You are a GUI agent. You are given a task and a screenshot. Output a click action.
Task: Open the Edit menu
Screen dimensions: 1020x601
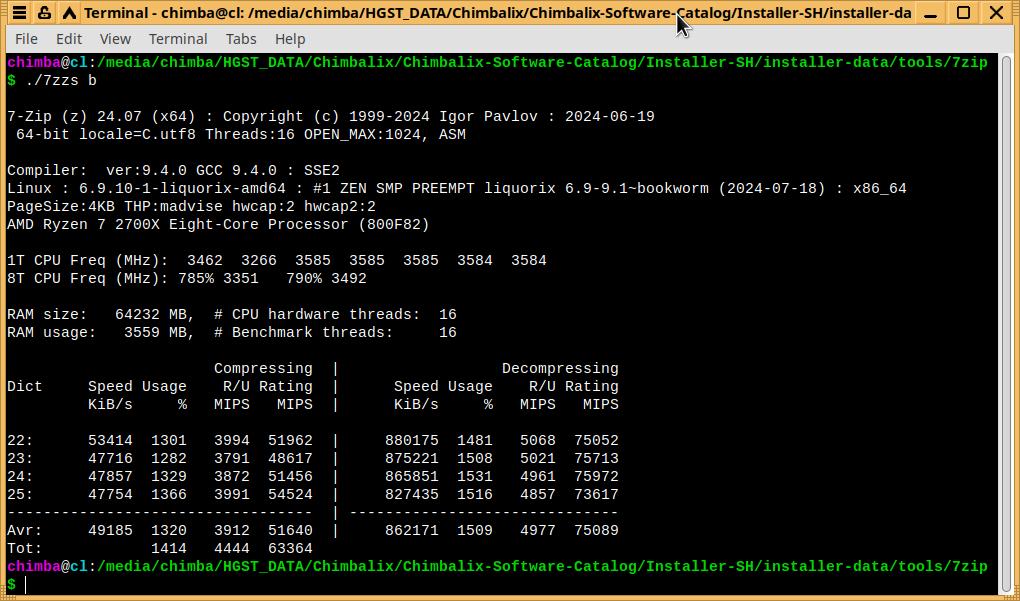tap(68, 39)
